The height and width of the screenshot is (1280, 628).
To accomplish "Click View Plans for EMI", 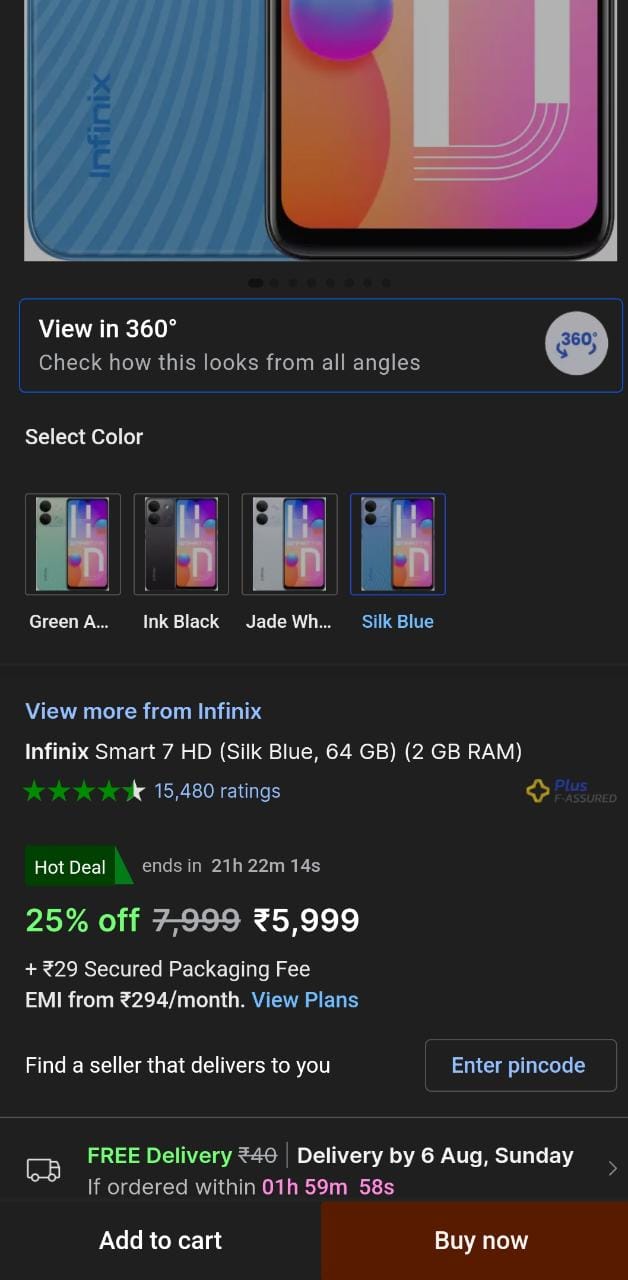I will click(x=305, y=1000).
